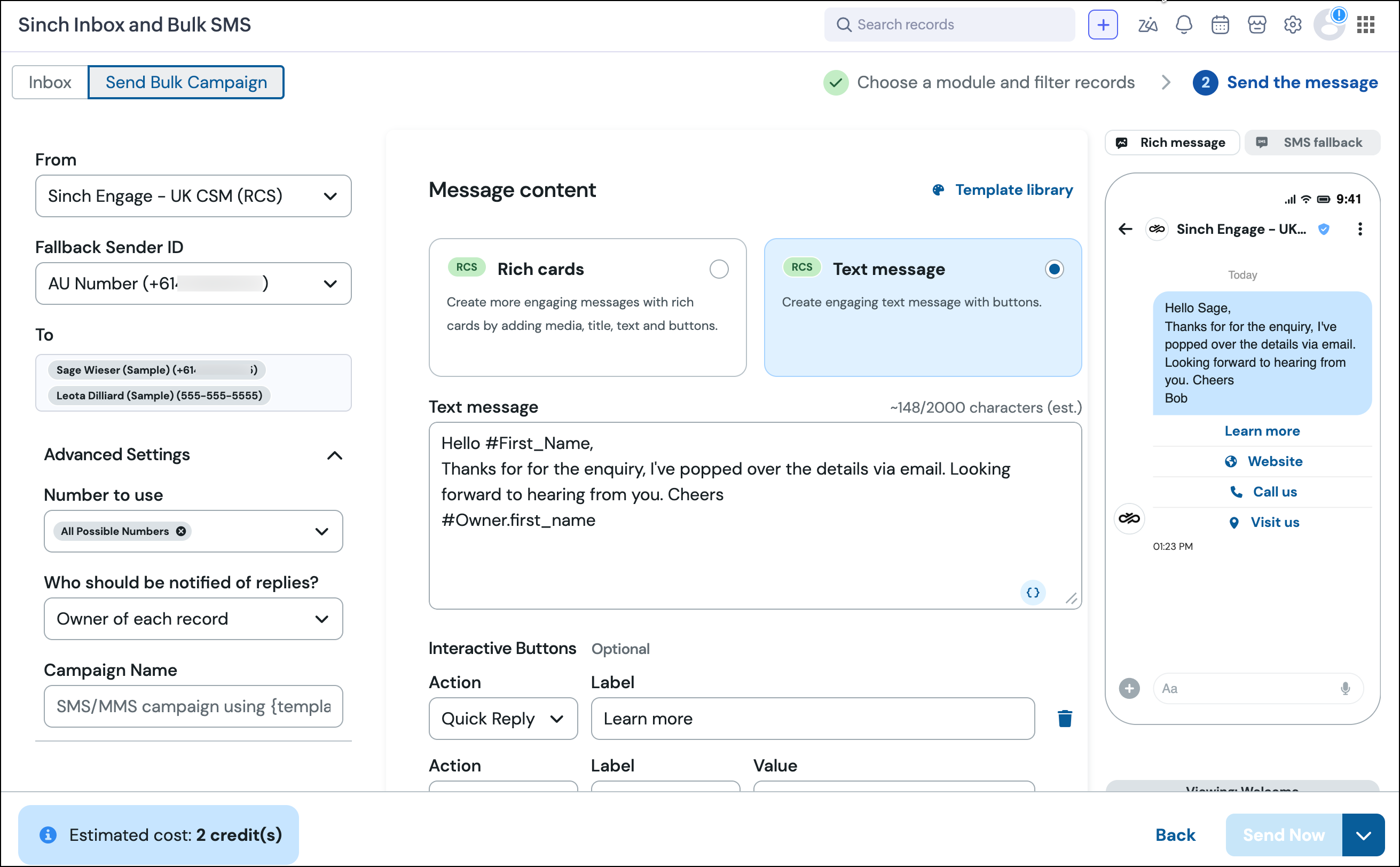Open the marketplace store icon
Image resolution: width=1400 pixels, height=867 pixels.
pos(1256,25)
